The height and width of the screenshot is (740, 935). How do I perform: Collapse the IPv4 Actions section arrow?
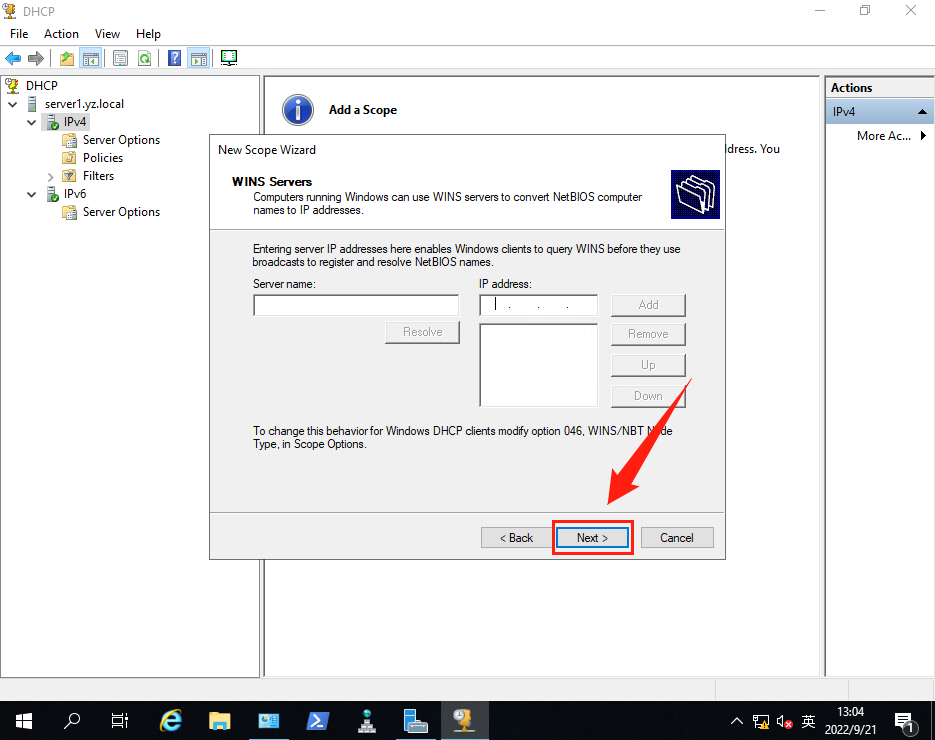click(x=922, y=112)
